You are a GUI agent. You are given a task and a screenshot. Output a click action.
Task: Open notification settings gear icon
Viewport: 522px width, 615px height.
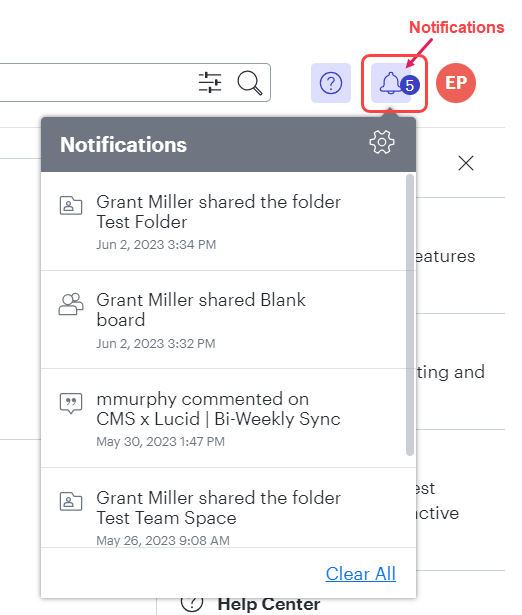[382, 142]
